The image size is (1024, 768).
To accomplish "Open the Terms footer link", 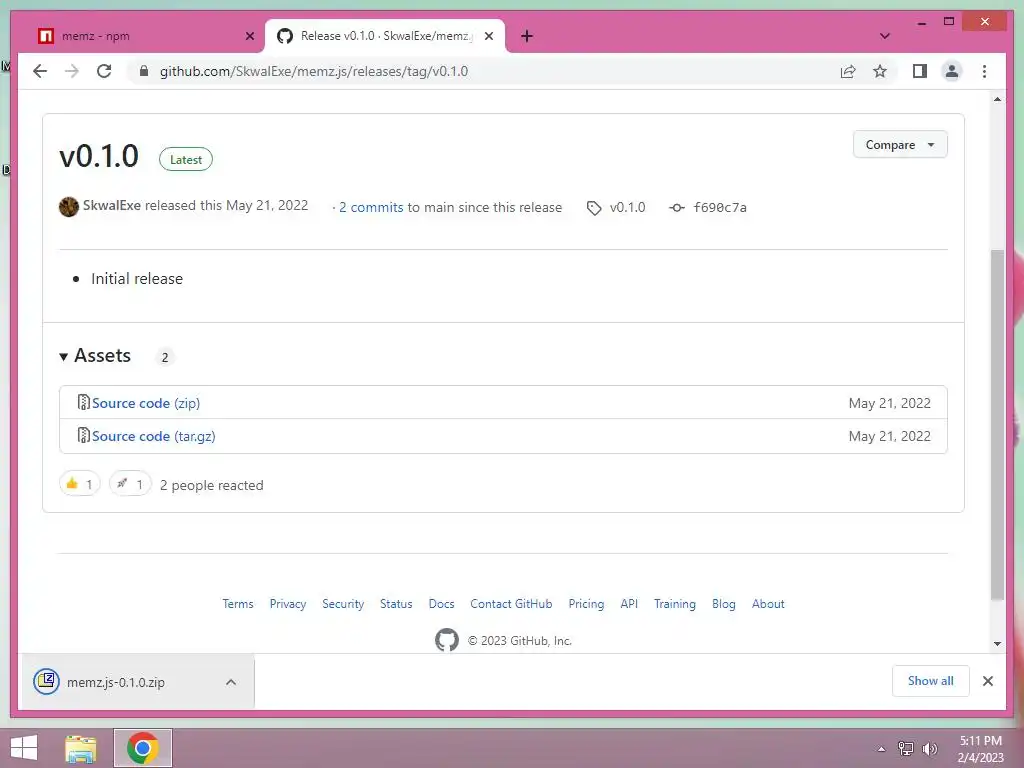I will (238, 603).
